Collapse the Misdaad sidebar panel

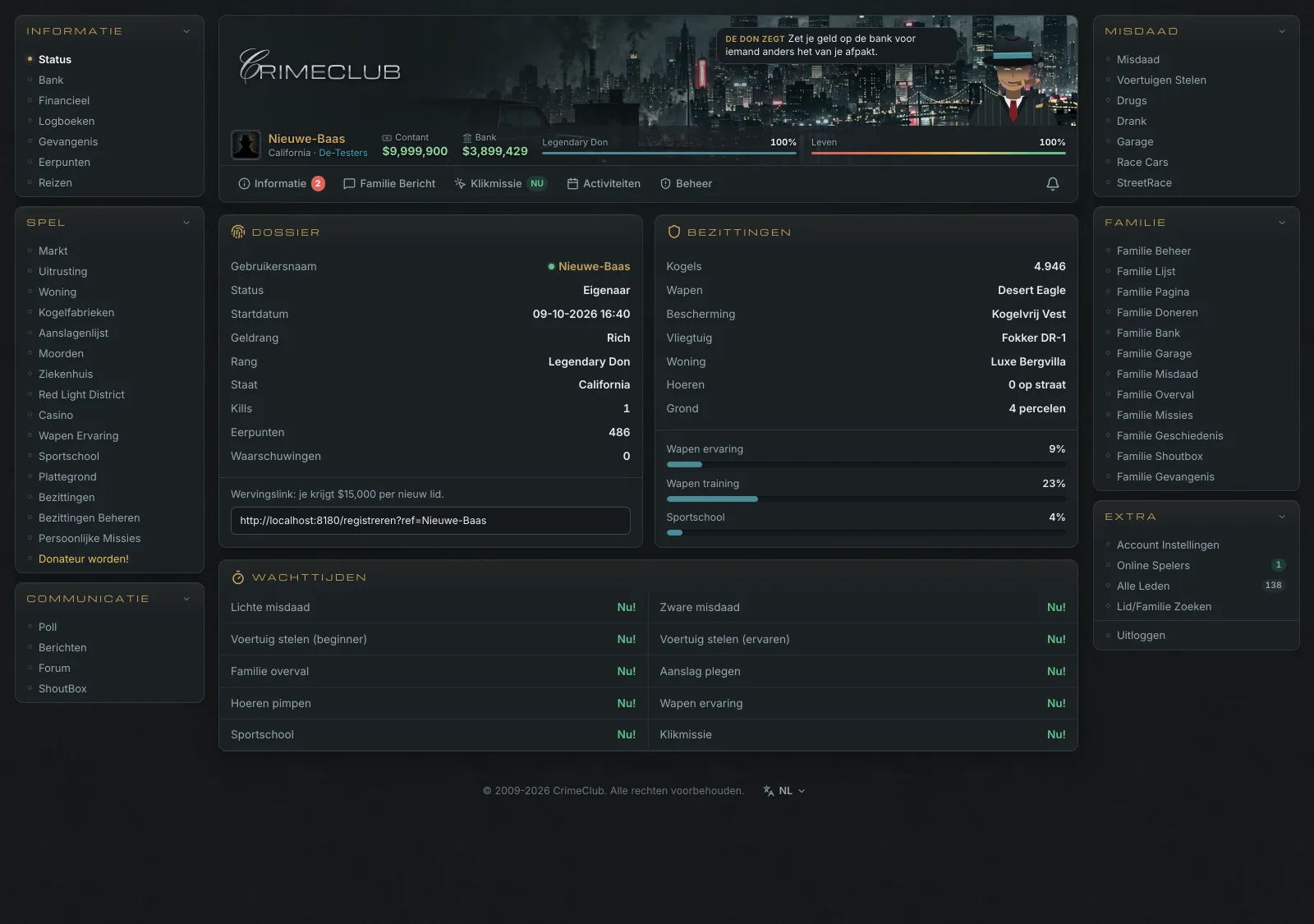coord(1282,31)
